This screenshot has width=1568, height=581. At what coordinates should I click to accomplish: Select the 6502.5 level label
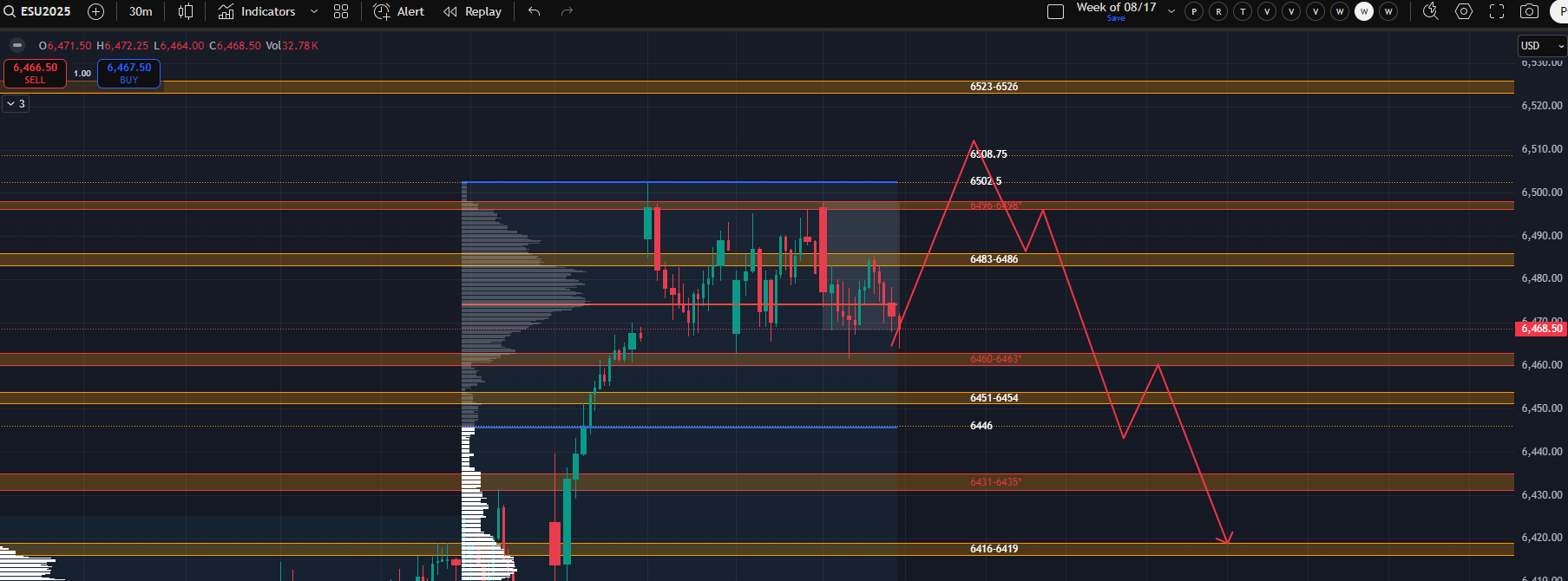click(986, 181)
